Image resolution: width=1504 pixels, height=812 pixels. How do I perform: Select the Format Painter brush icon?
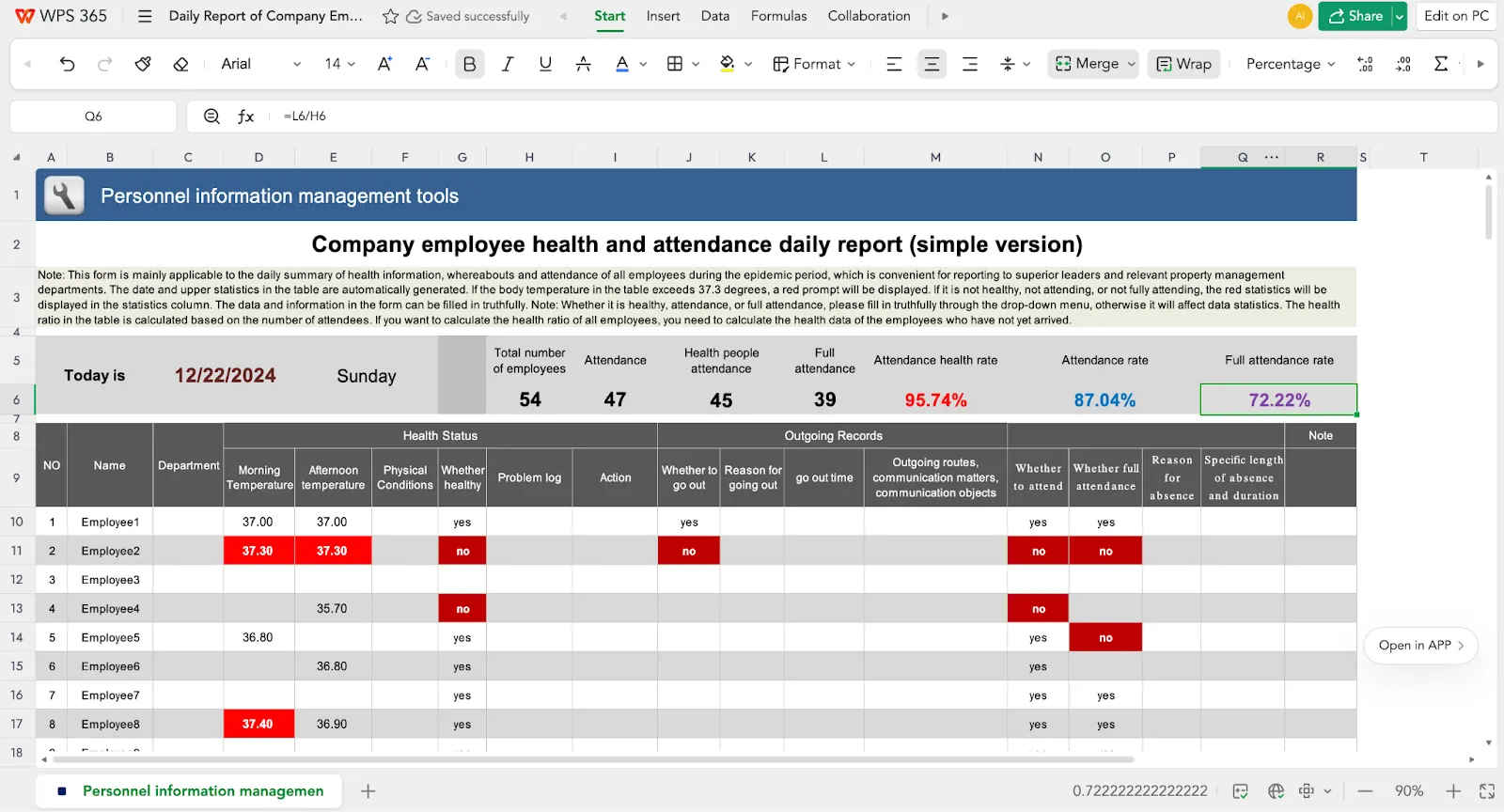pos(143,64)
